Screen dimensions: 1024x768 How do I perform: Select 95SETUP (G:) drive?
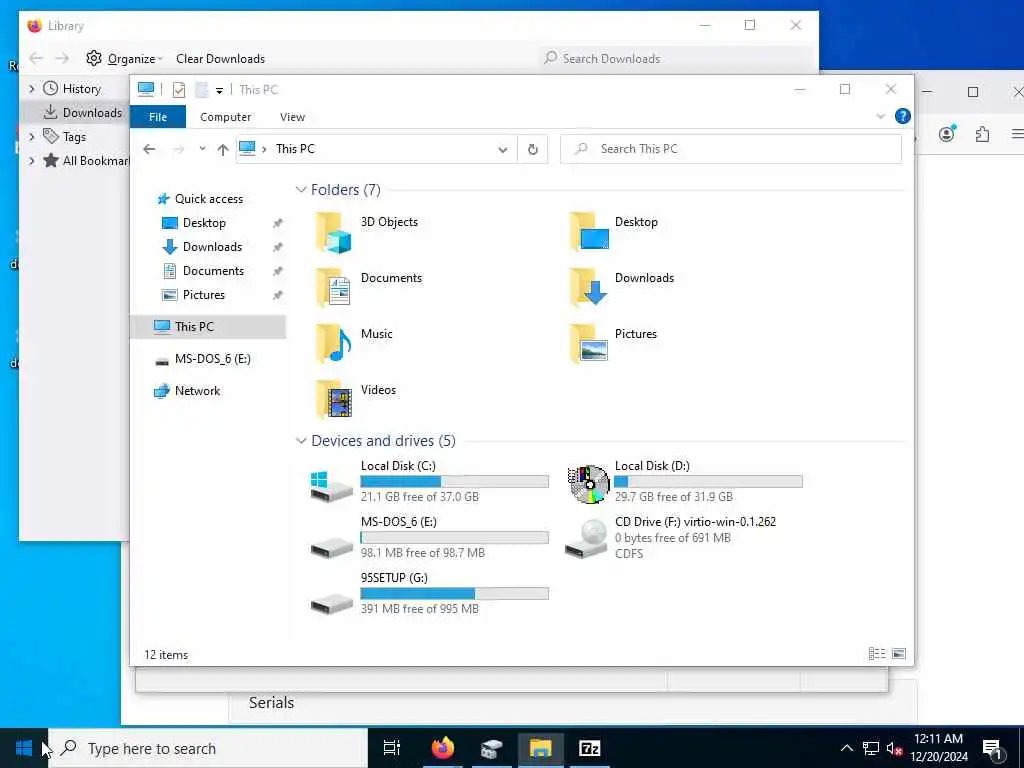coord(429,596)
